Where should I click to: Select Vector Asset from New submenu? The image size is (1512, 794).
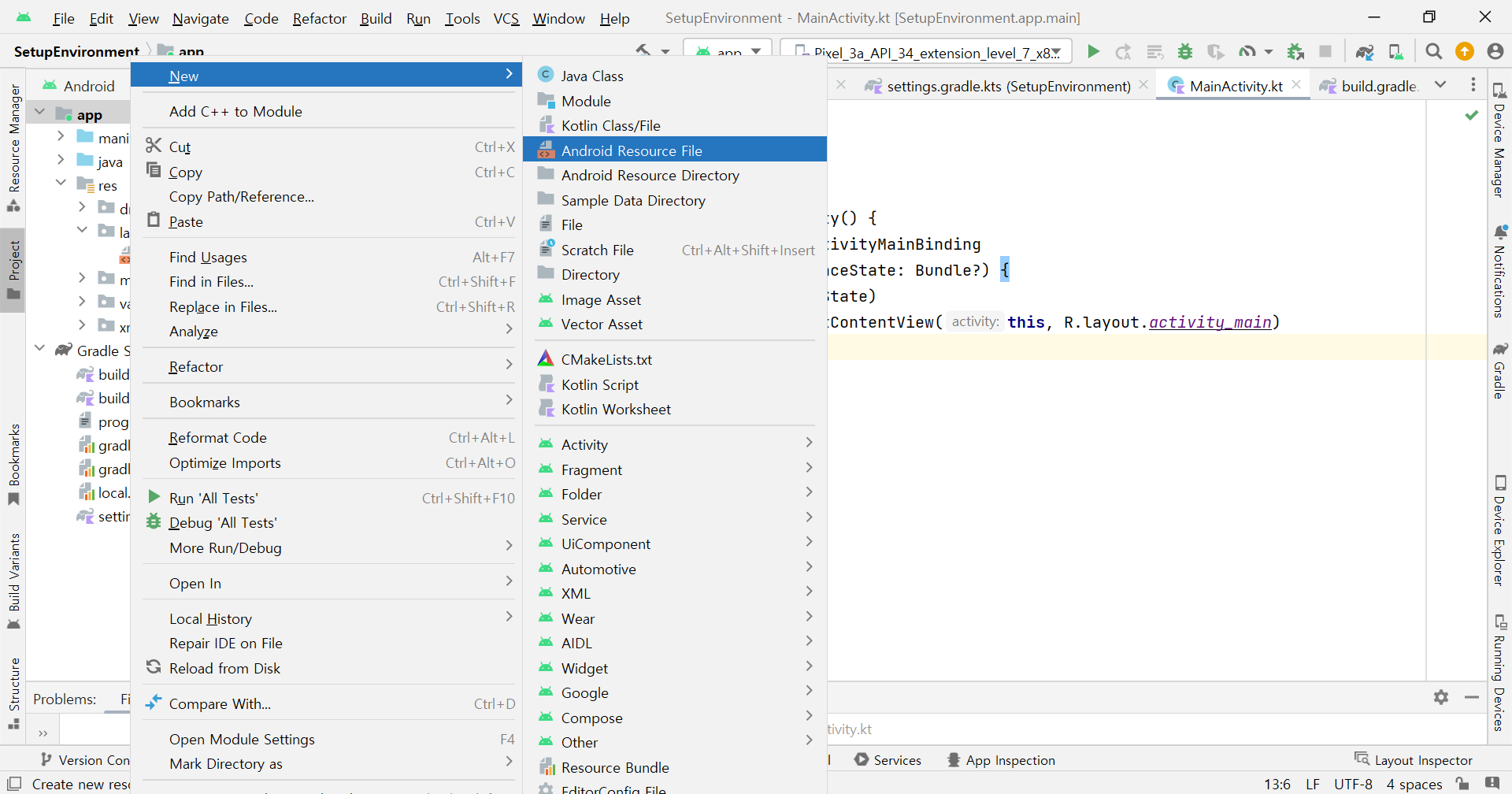point(675,324)
